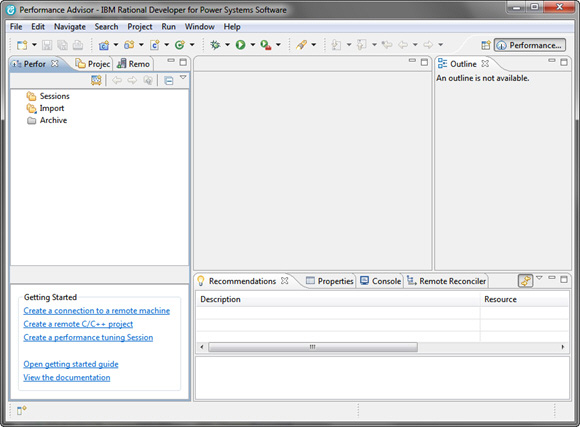This screenshot has height=427, width=580.
Task: Open the External Tools dropdown arrow
Action: point(278,45)
